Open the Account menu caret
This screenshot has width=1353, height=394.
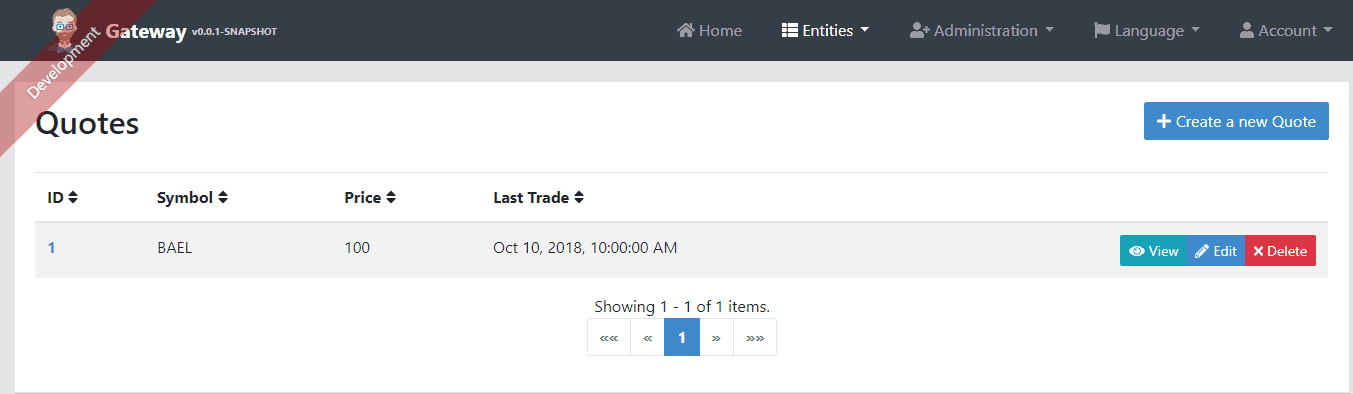1328,30
